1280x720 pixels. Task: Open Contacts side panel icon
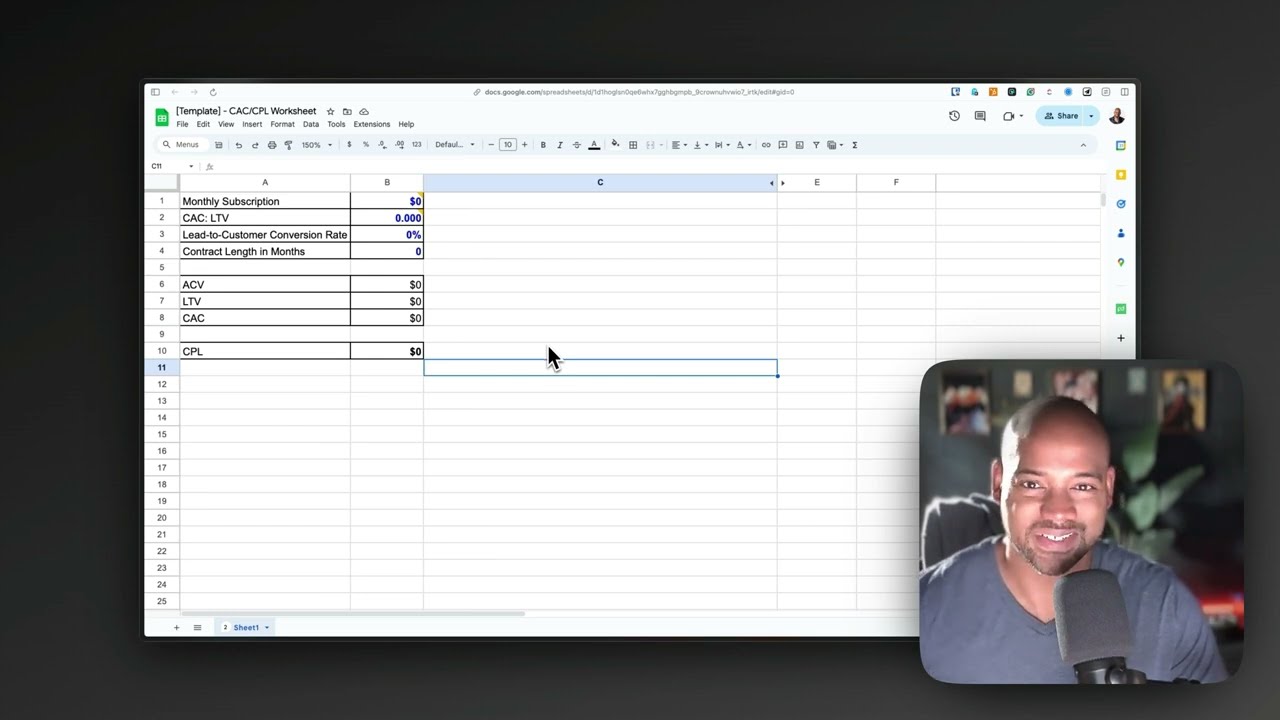pos(1121,233)
